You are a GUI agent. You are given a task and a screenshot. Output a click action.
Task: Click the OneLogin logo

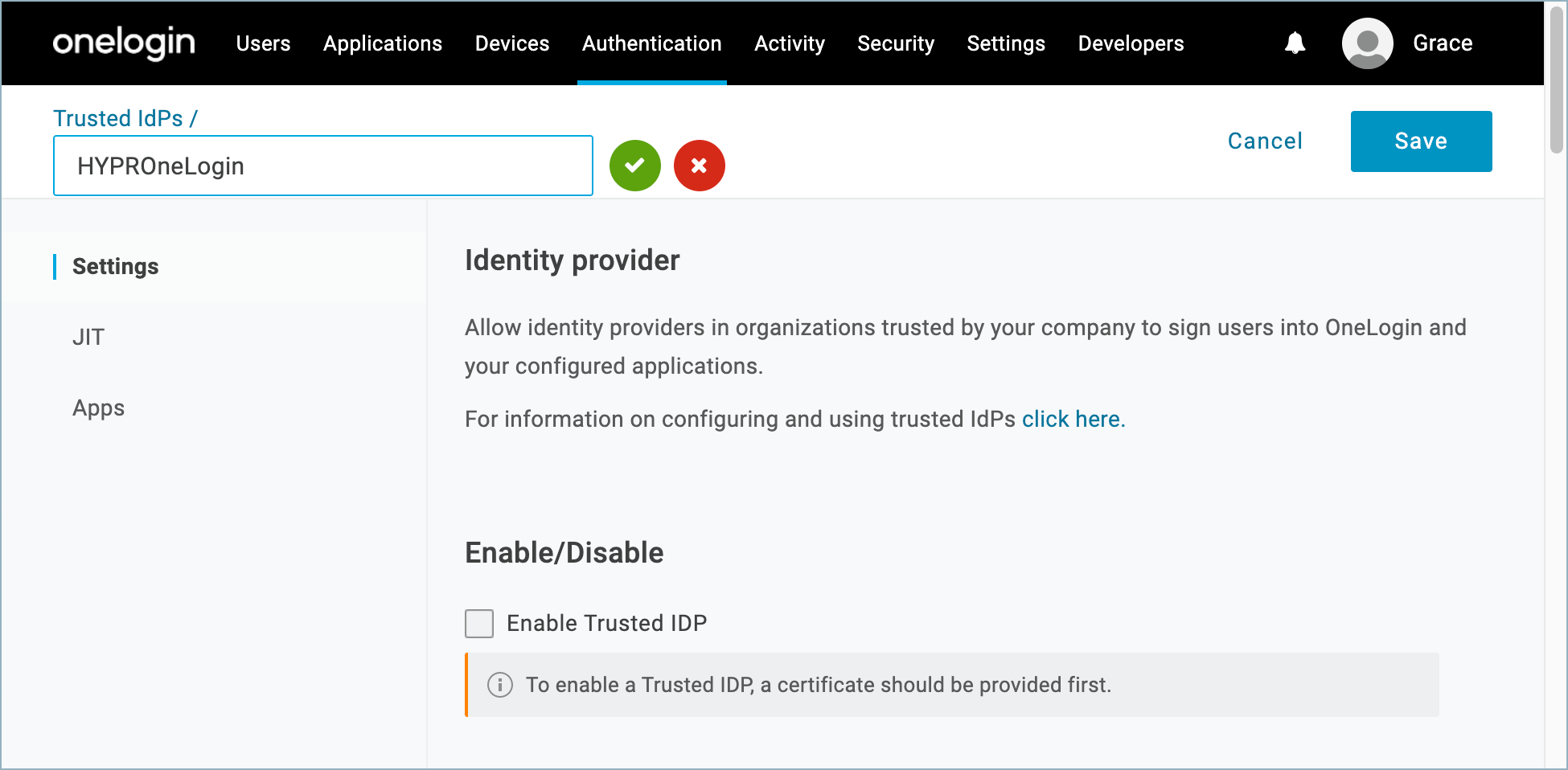pos(124,43)
